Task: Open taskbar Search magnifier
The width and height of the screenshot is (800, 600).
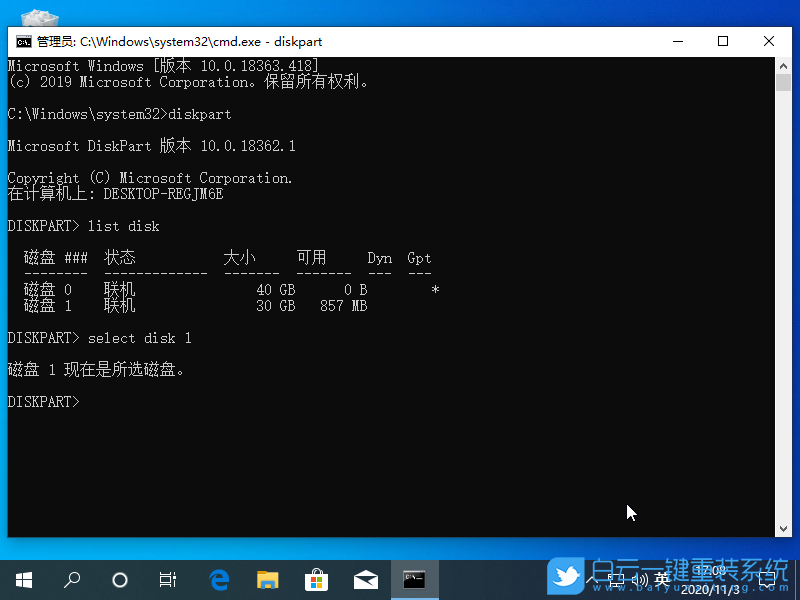Action: coord(72,579)
